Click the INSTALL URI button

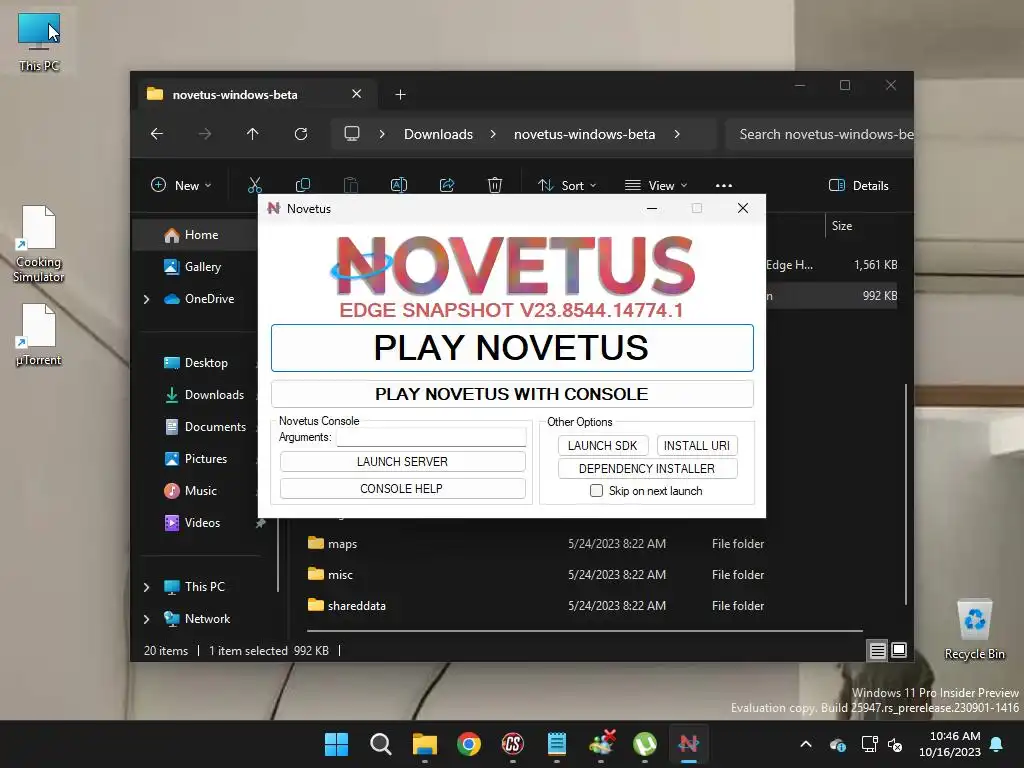[x=697, y=445]
